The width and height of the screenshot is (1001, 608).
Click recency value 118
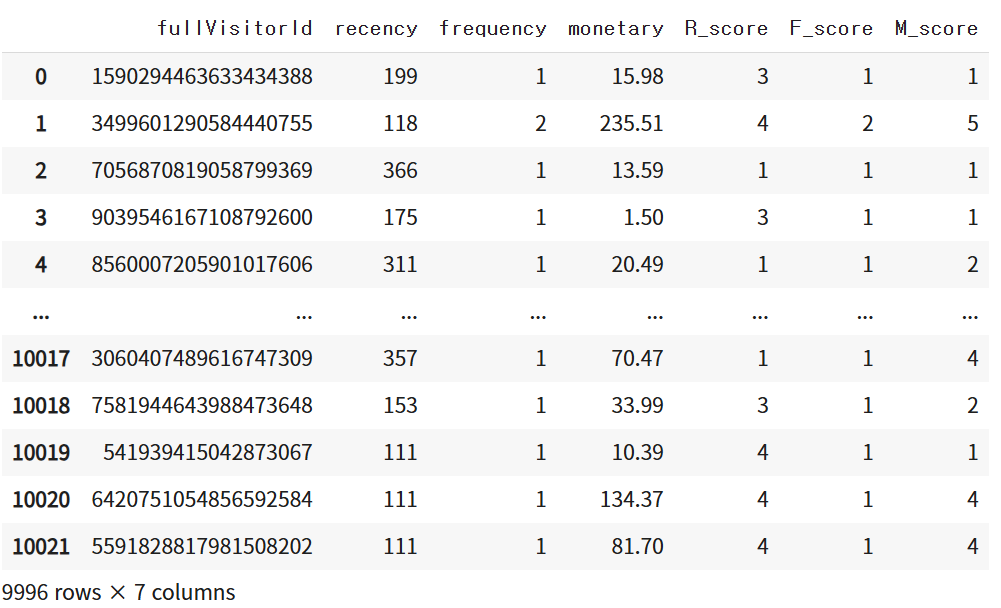(x=400, y=123)
